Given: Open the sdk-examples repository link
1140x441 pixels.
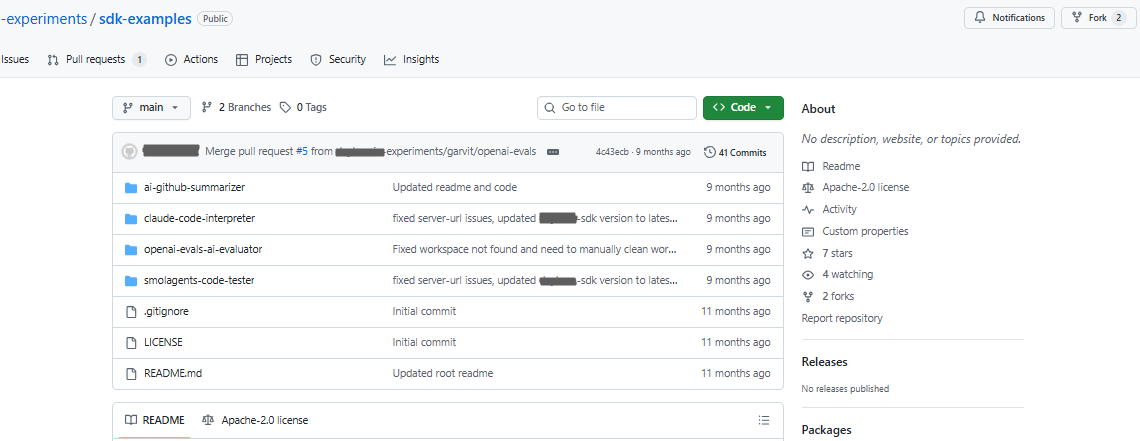Looking at the screenshot, I should (145, 19).
